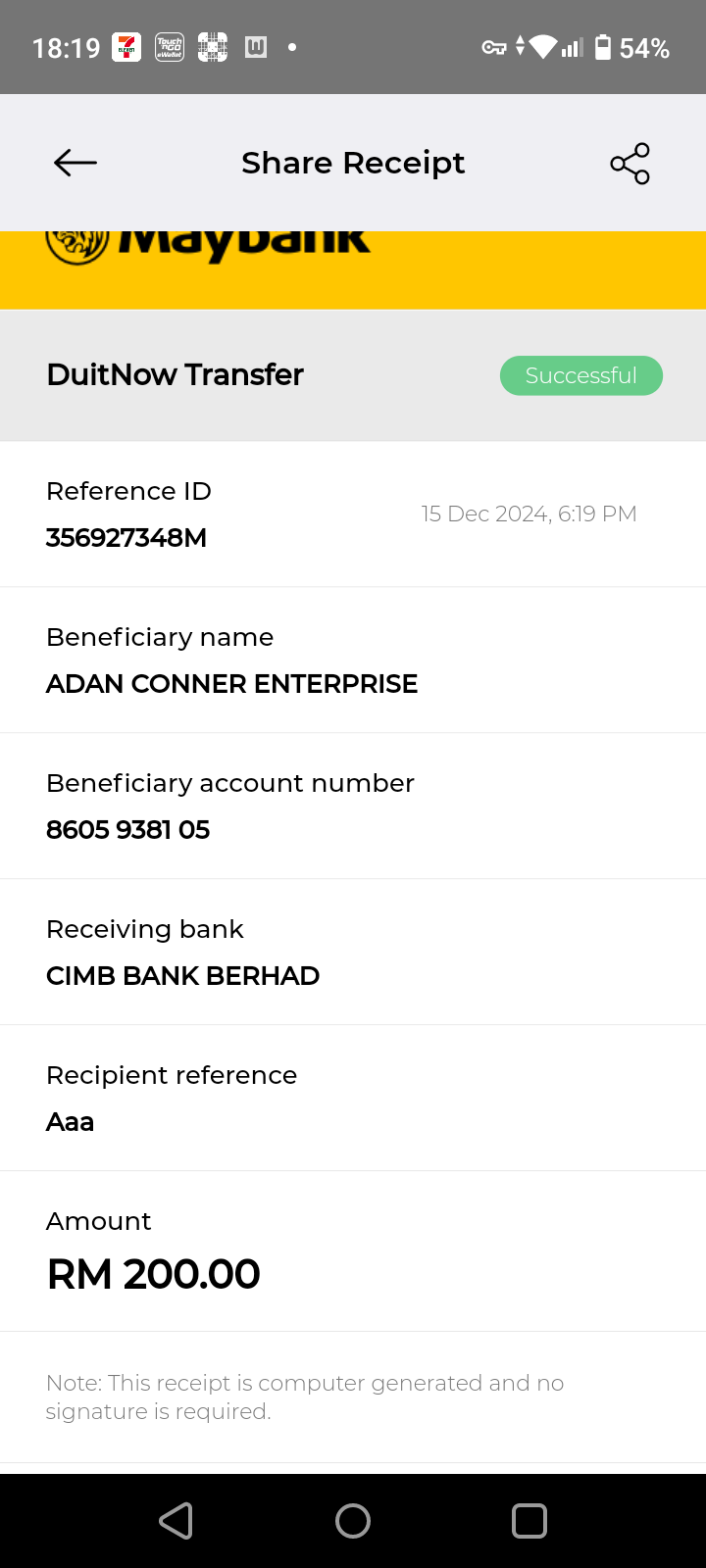The image size is (706, 1568).
Task: Tap the 7-Eleven notification icon
Action: pos(126,47)
